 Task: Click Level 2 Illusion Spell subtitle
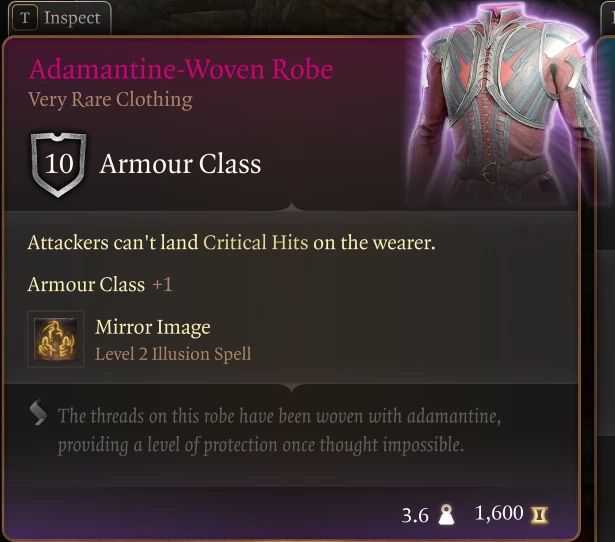click(173, 354)
